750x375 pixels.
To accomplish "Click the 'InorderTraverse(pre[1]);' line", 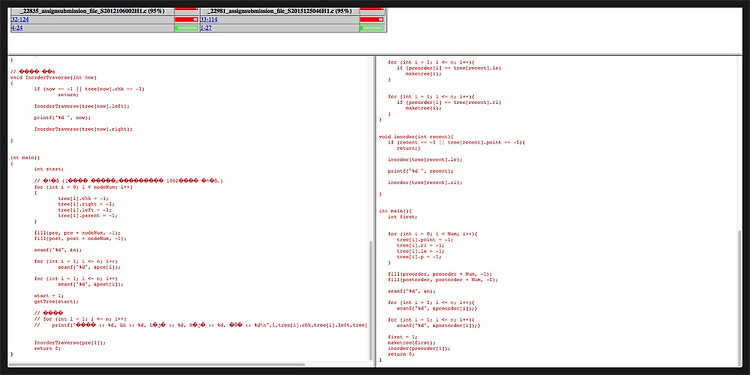I will pyautogui.click(x=70, y=343).
